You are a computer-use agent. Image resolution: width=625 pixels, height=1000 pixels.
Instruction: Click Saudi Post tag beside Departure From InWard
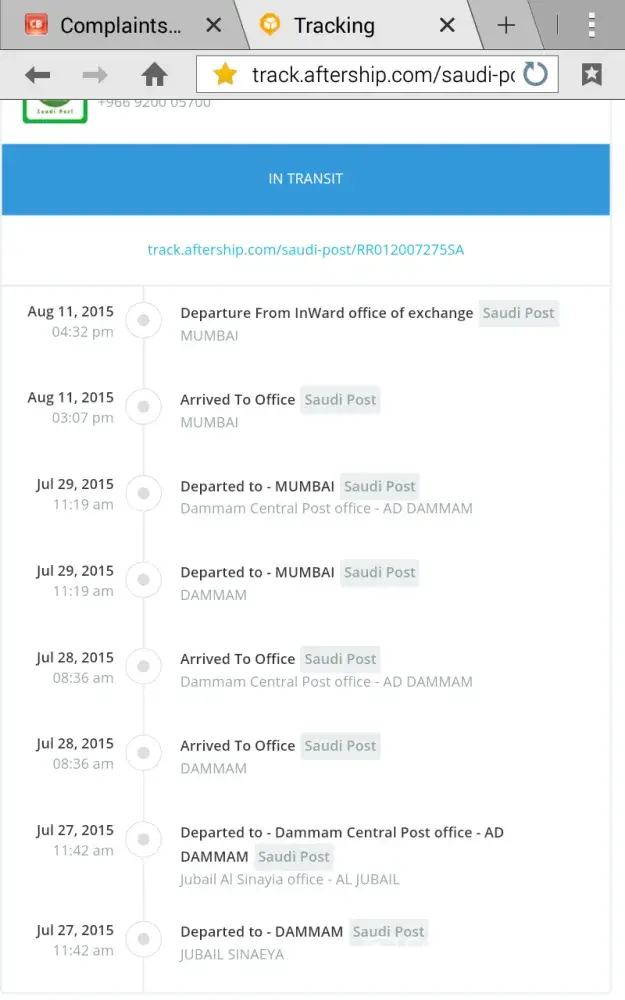[518, 313]
